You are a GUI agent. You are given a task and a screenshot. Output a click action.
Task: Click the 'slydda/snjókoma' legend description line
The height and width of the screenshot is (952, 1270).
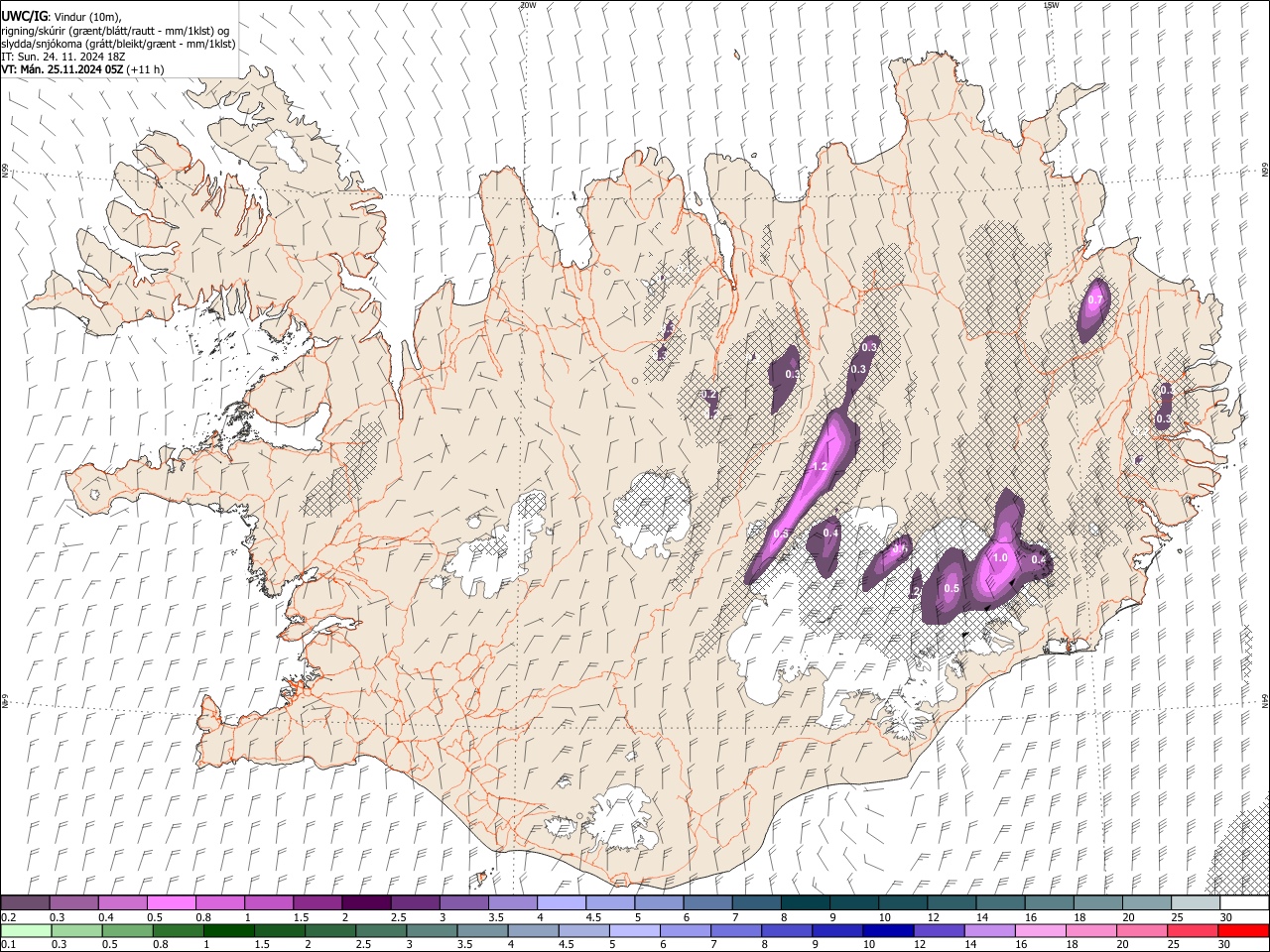[118, 44]
